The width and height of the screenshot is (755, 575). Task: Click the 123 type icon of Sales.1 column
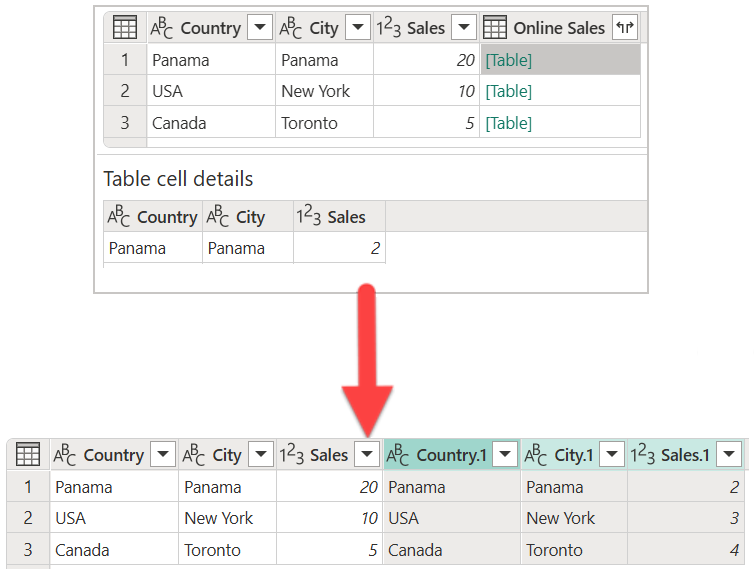[x=642, y=455]
